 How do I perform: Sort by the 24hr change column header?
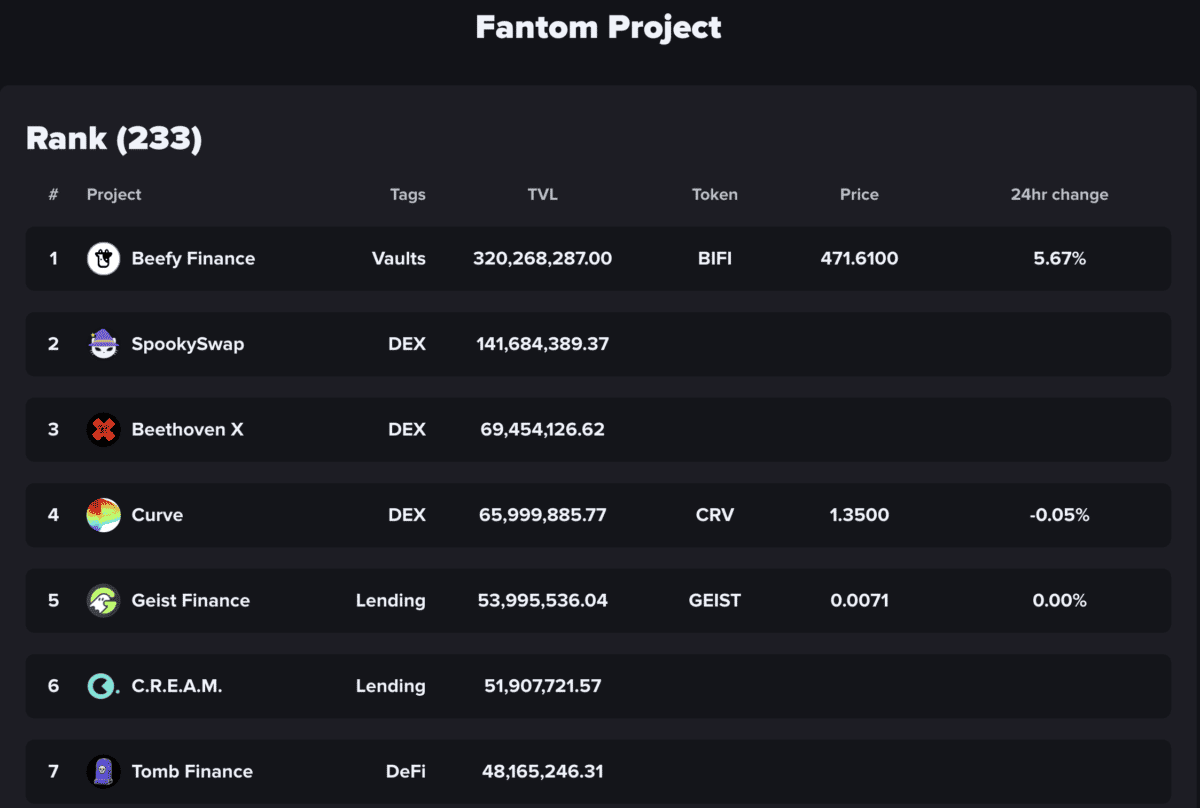[1059, 195]
